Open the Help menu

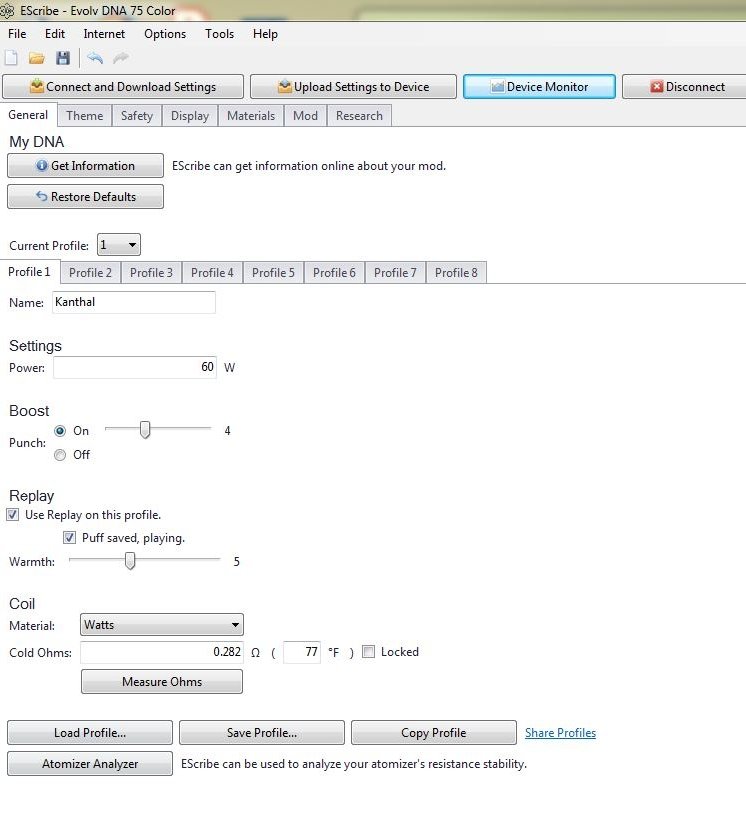(x=265, y=34)
